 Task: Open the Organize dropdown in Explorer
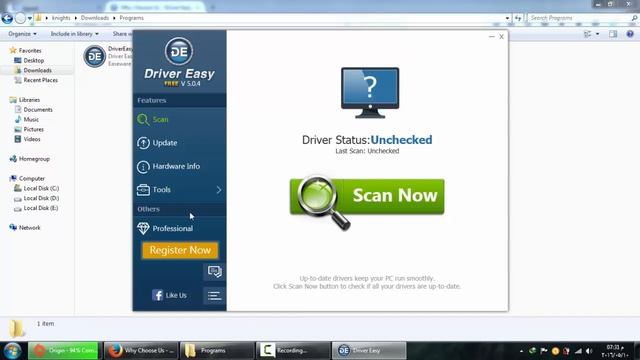click(22, 34)
